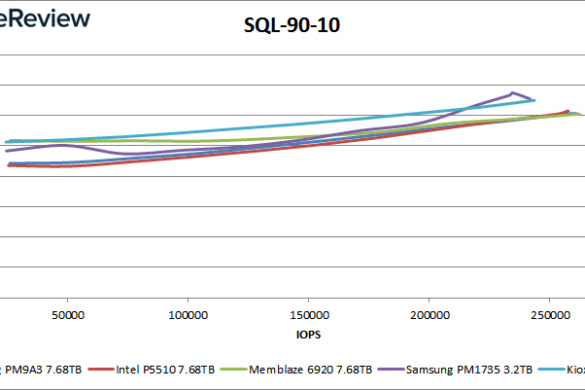Click the SQL-90-10 chart title

(292, 25)
